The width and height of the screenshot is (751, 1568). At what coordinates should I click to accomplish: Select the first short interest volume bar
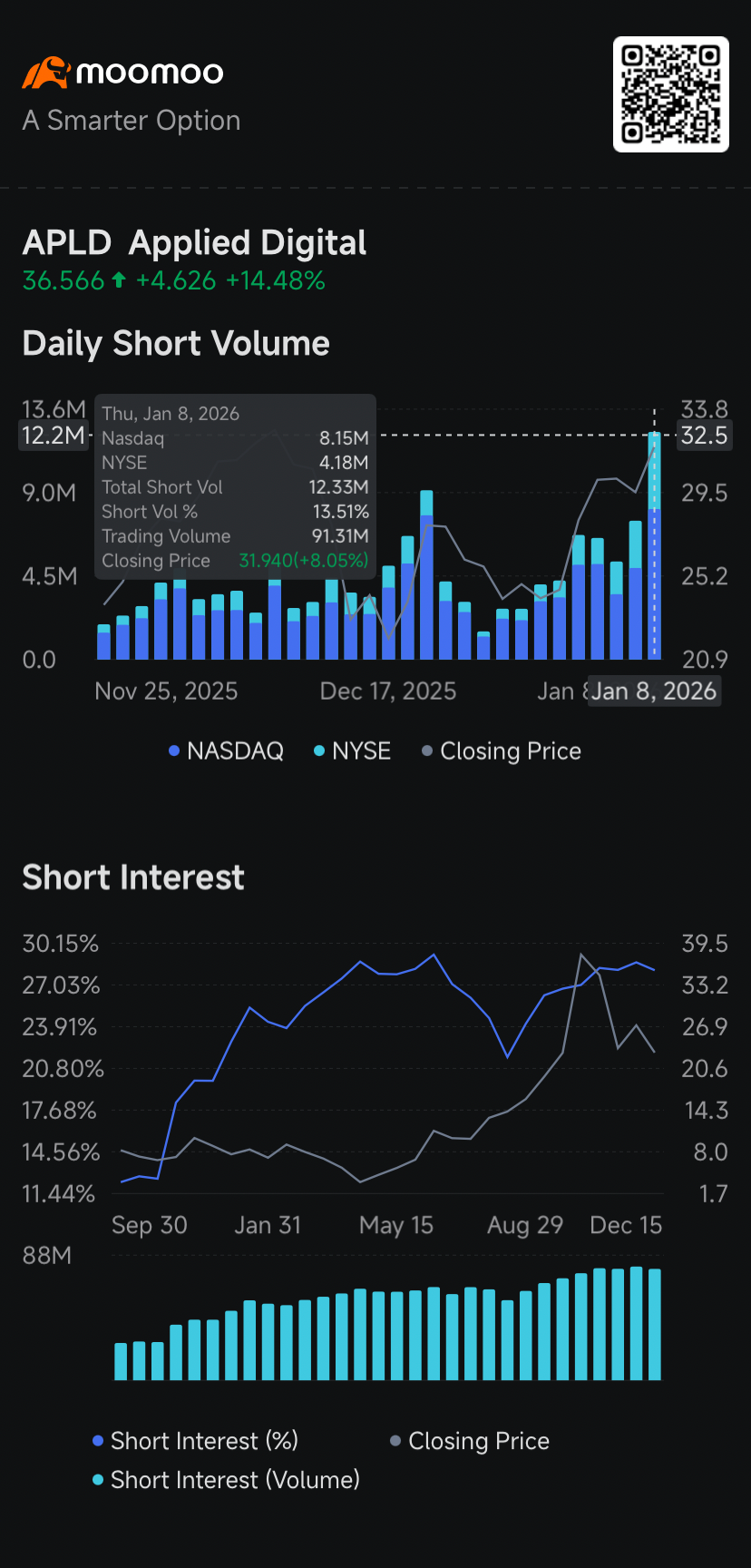(122, 1361)
